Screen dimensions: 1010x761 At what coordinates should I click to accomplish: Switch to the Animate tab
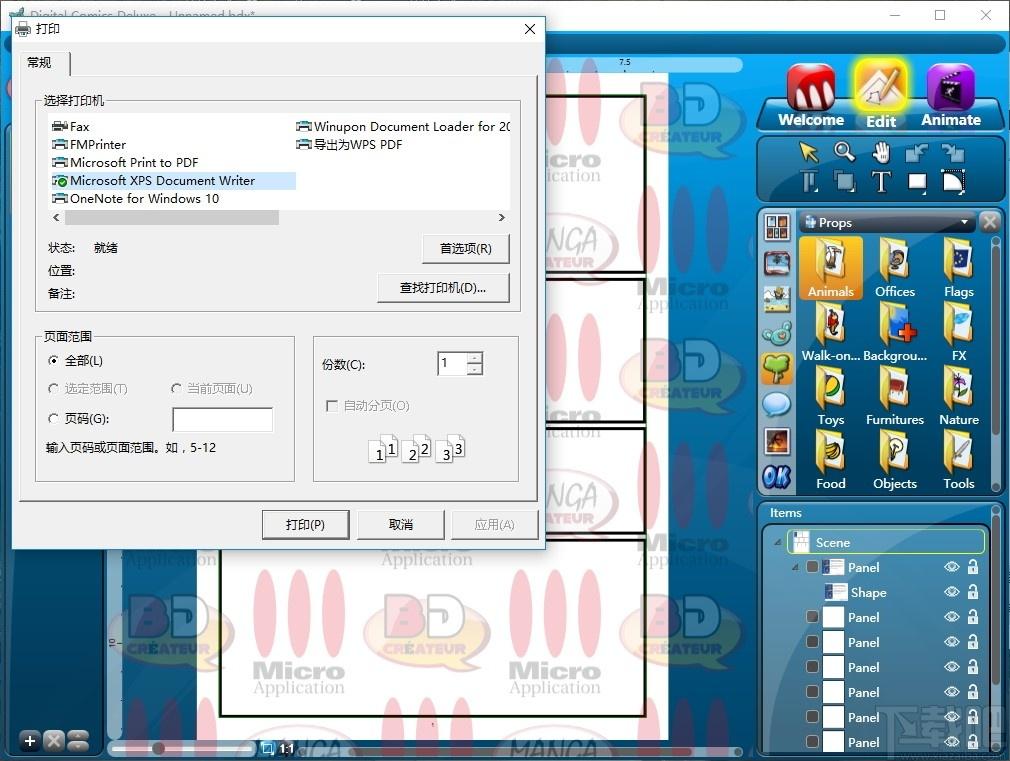951,96
